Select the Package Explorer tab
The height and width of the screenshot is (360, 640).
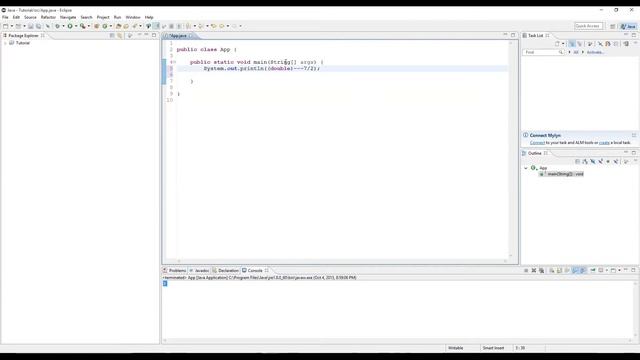(x=23, y=36)
